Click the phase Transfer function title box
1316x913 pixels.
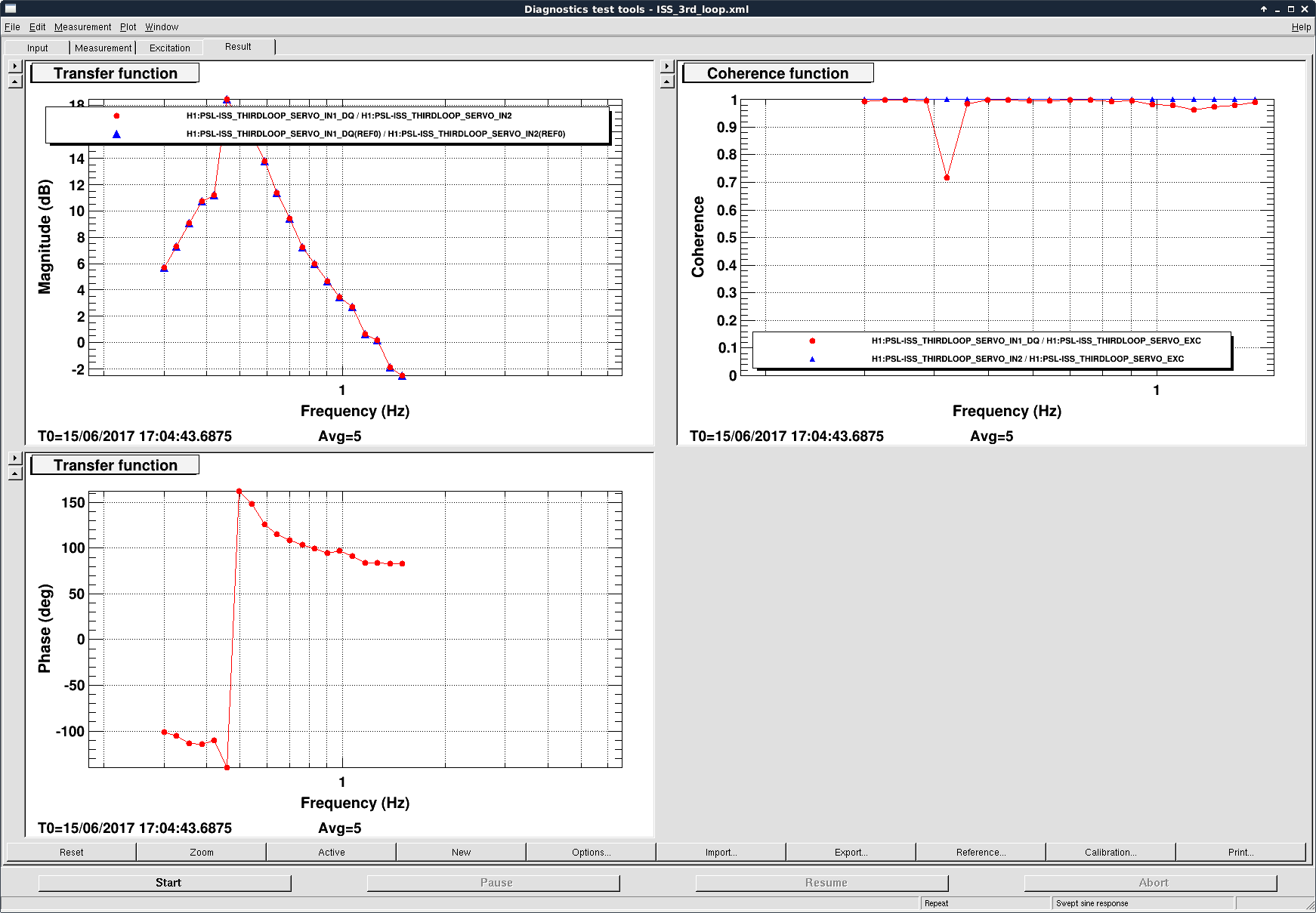(x=115, y=465)
